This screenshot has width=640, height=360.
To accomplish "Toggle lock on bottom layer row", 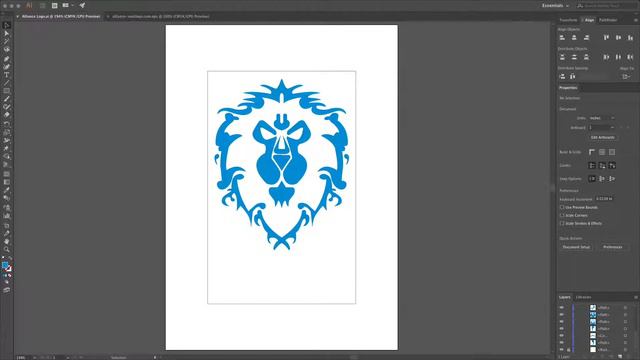I will (568, 349).
